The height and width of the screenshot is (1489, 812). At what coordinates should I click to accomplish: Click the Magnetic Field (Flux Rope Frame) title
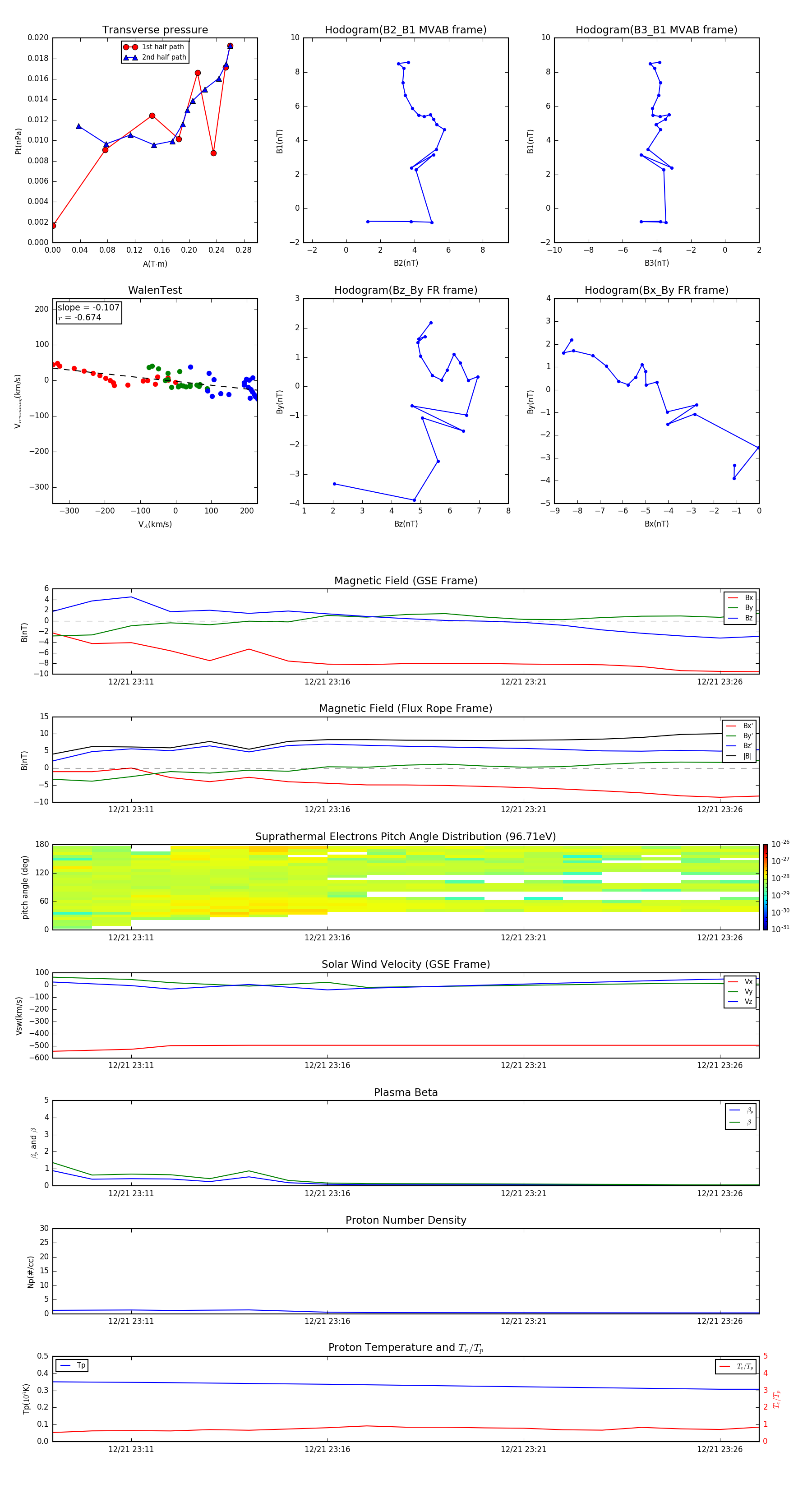pyautogui.click(x=406, y=709)
